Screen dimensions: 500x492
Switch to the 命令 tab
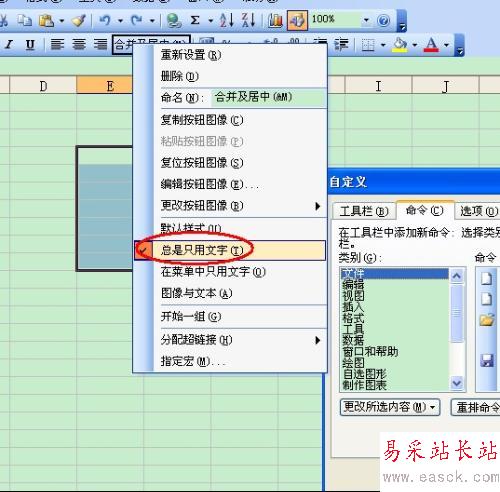pos(425,210)
